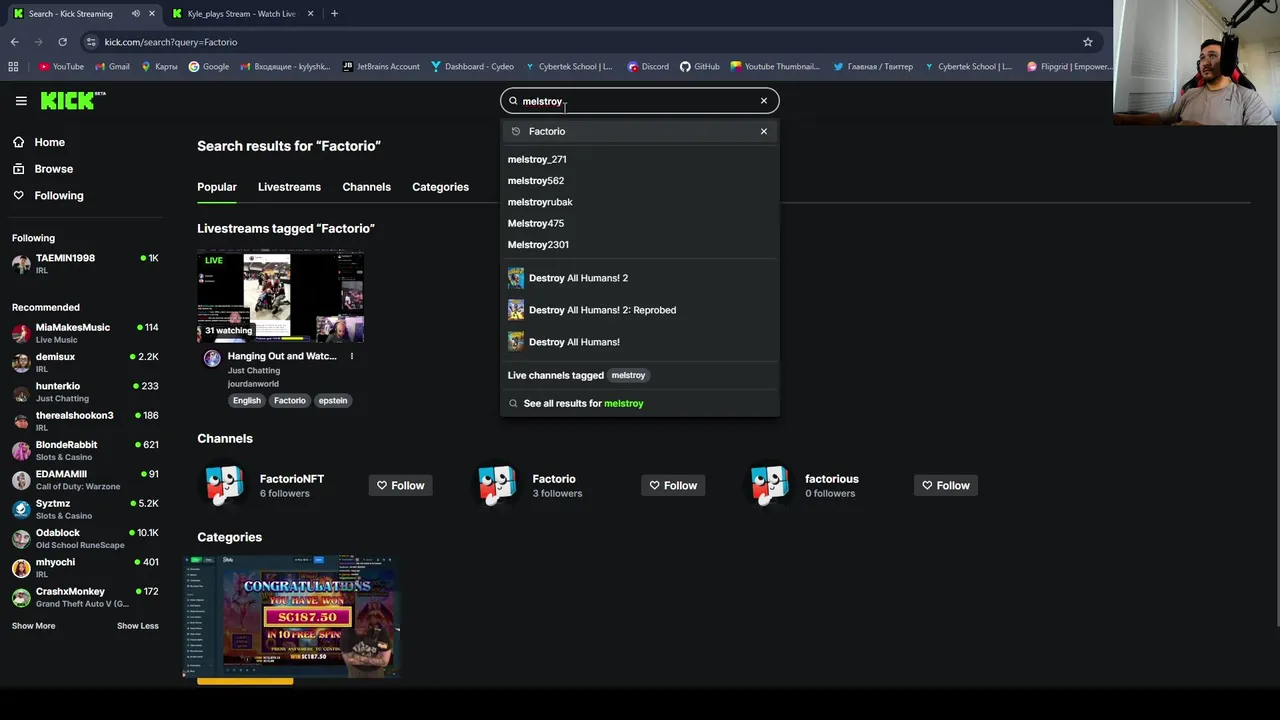Follow the FactorioNFT channel
This screenshot has width=1280, height=720.
pyautogui.click(x=400, y=485)
